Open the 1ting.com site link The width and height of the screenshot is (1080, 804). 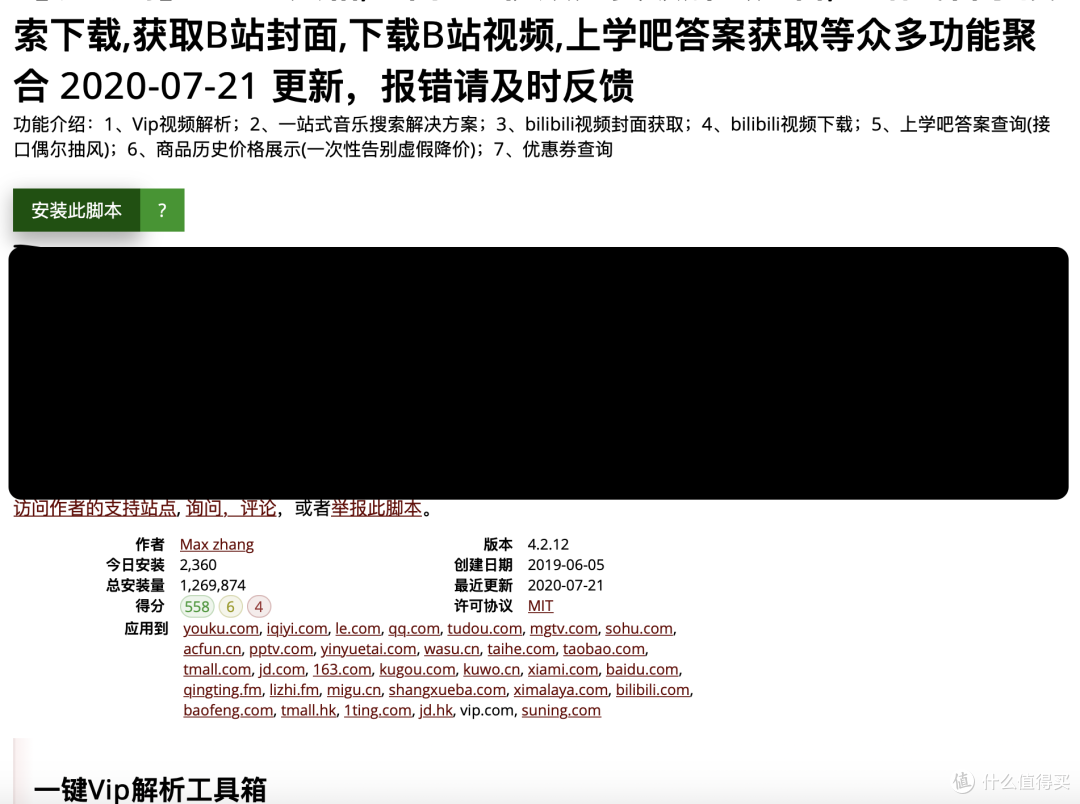[378, 710]
